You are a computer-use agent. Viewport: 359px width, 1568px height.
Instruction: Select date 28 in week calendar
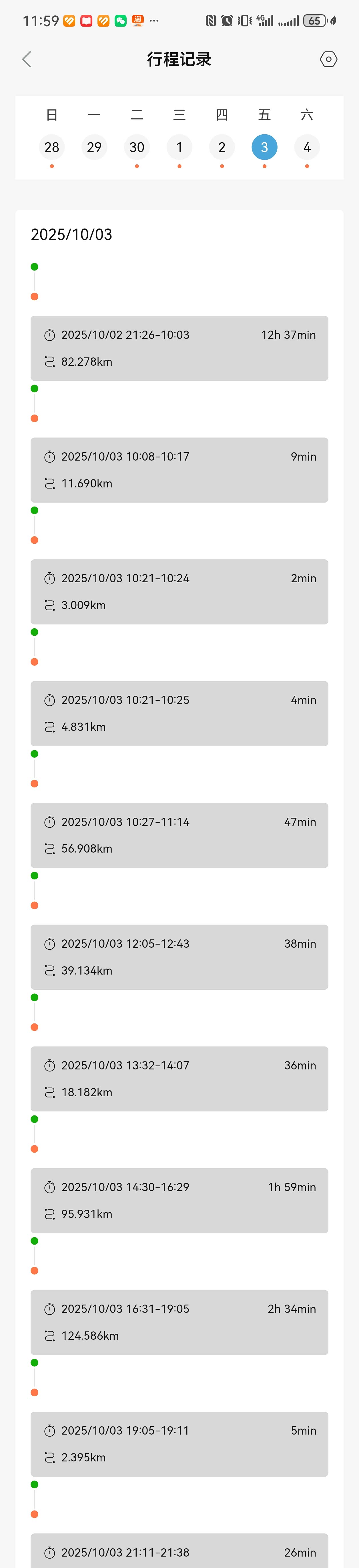[52, 147]
